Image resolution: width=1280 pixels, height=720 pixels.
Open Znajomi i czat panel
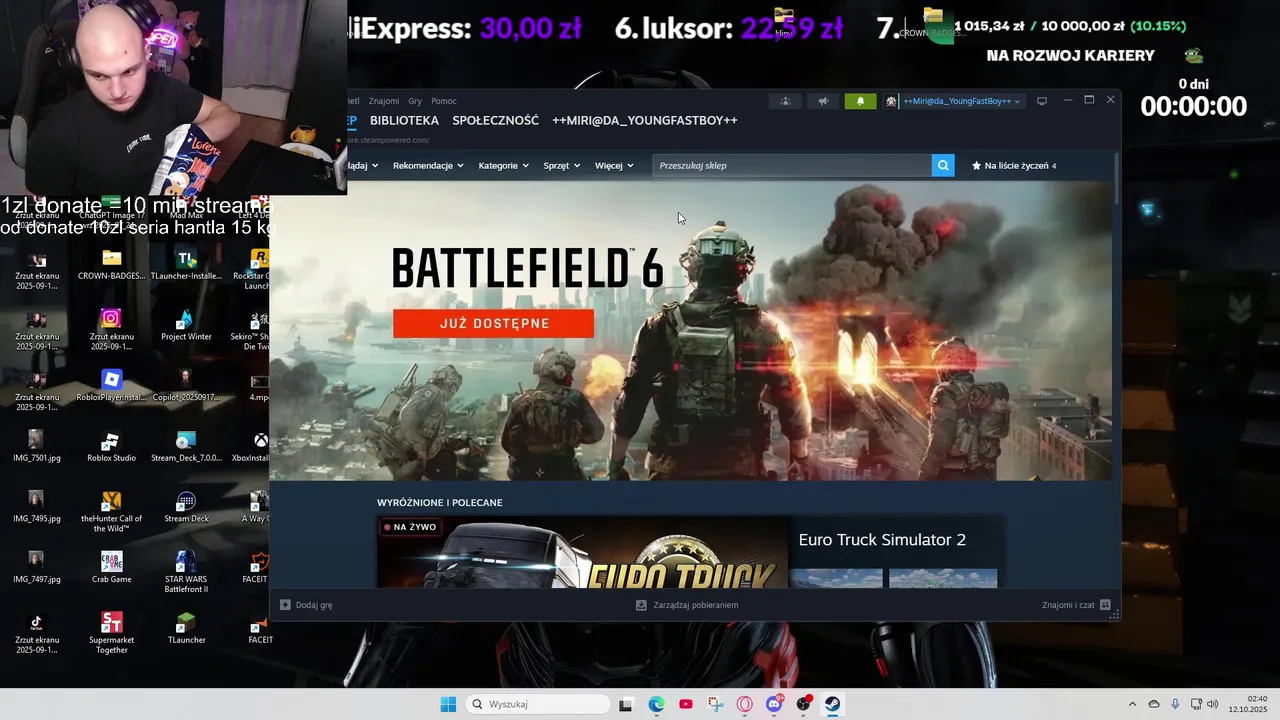click(1076, 605)
